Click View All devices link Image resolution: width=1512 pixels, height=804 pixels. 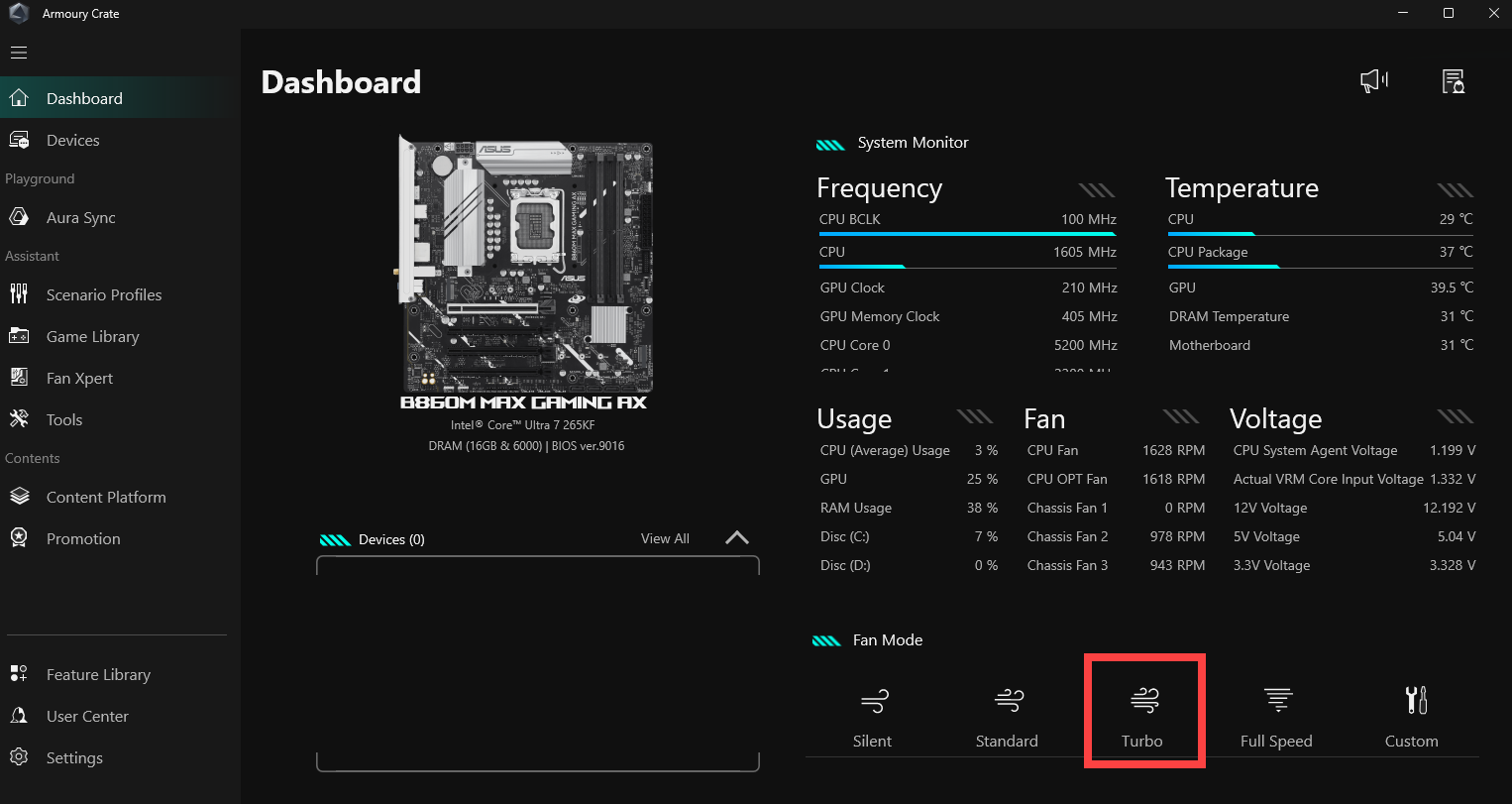click(665, 538)
